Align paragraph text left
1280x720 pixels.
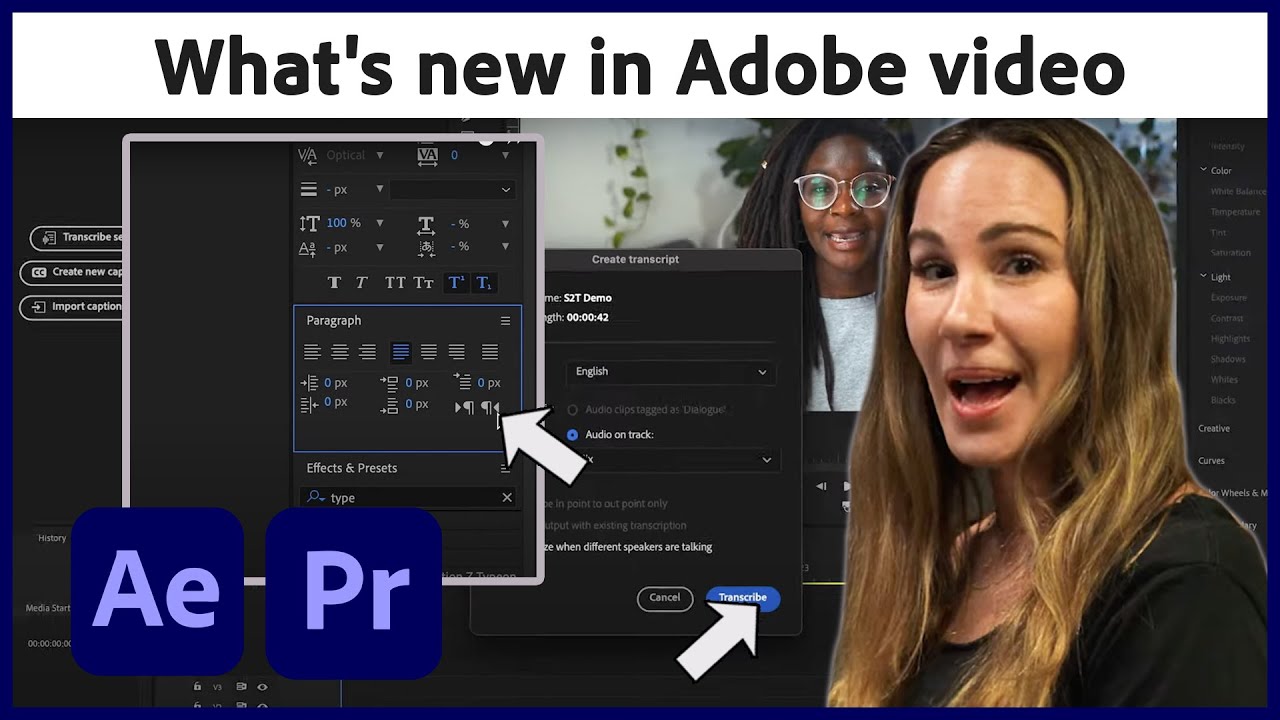[312, 352]
